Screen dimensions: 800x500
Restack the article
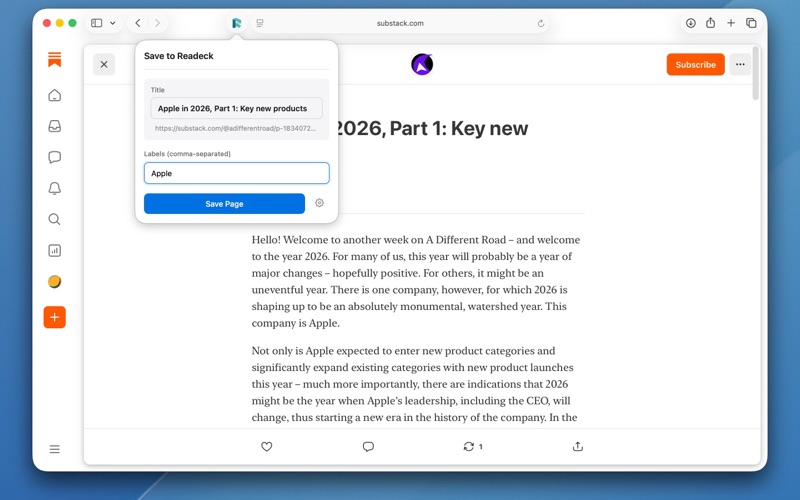(473, 446)
